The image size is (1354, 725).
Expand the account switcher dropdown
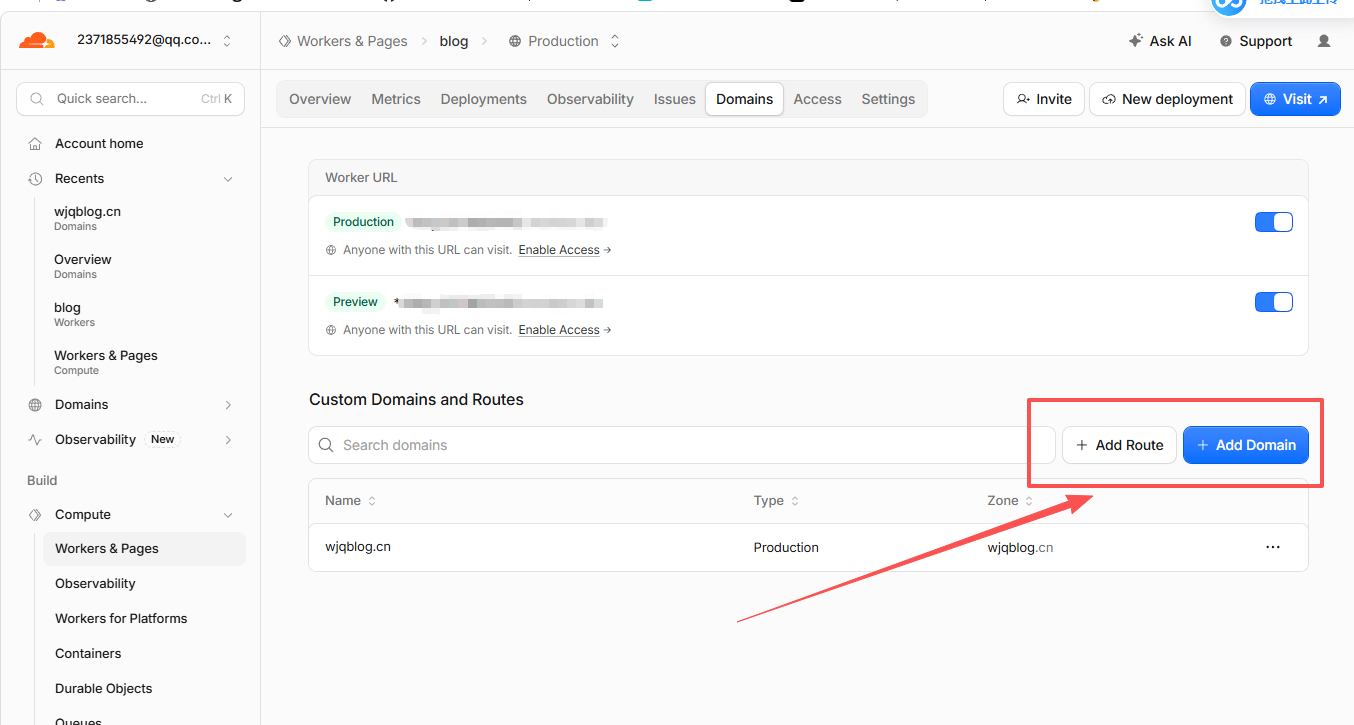[227, 41]
